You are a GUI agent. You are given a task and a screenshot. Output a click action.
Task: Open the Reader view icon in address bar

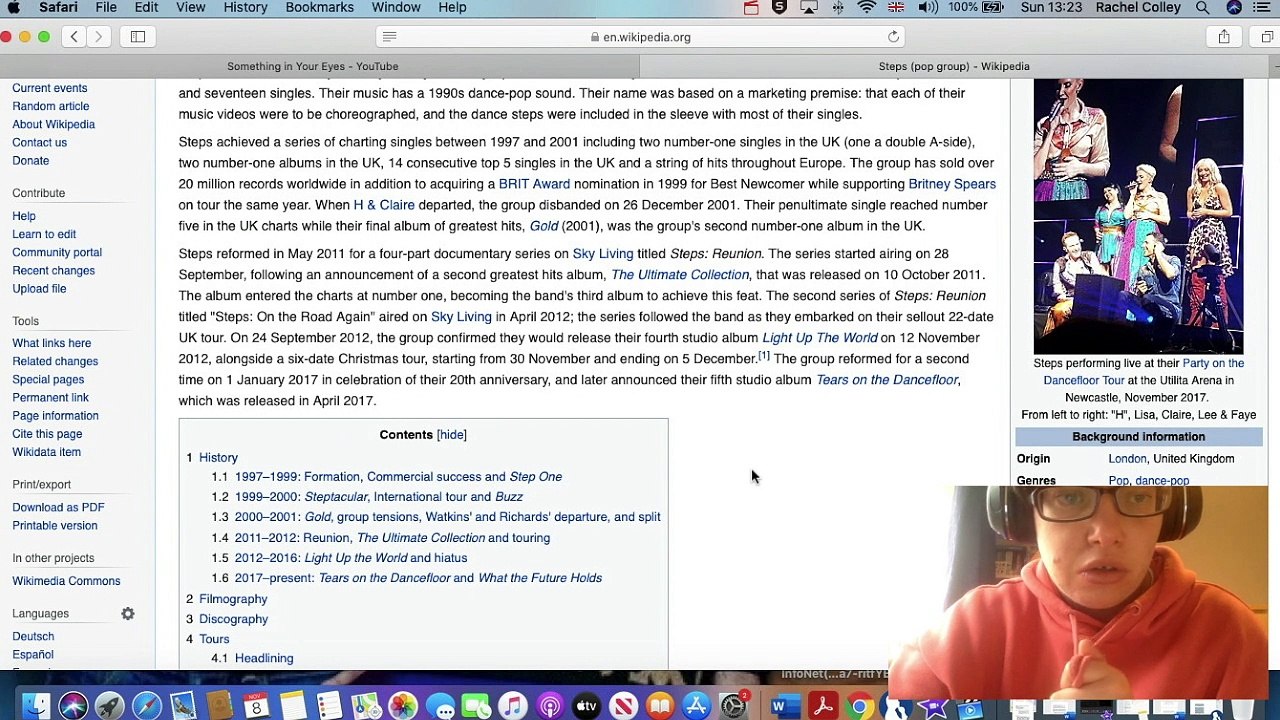390,37
